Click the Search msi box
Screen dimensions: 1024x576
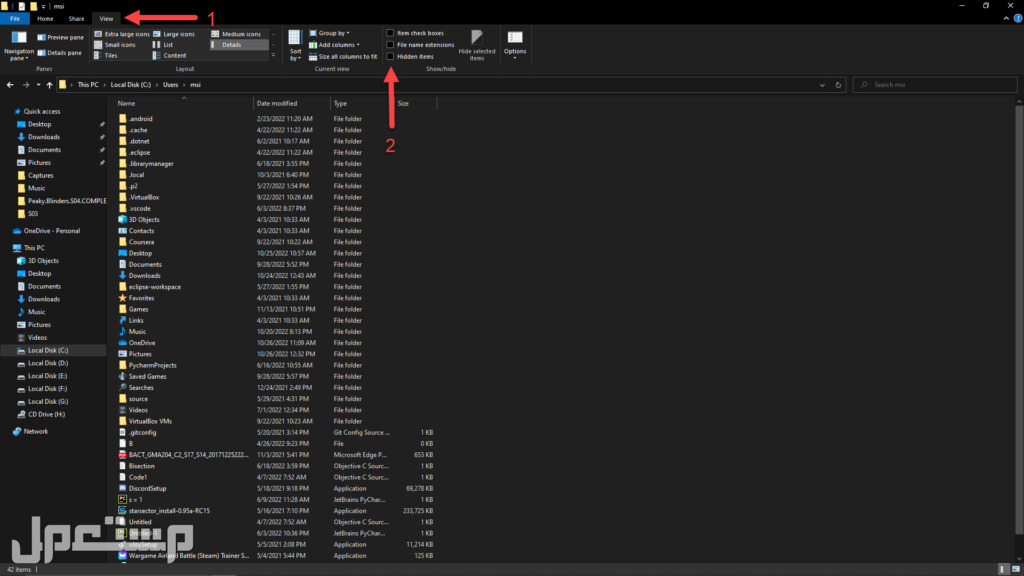935,85
